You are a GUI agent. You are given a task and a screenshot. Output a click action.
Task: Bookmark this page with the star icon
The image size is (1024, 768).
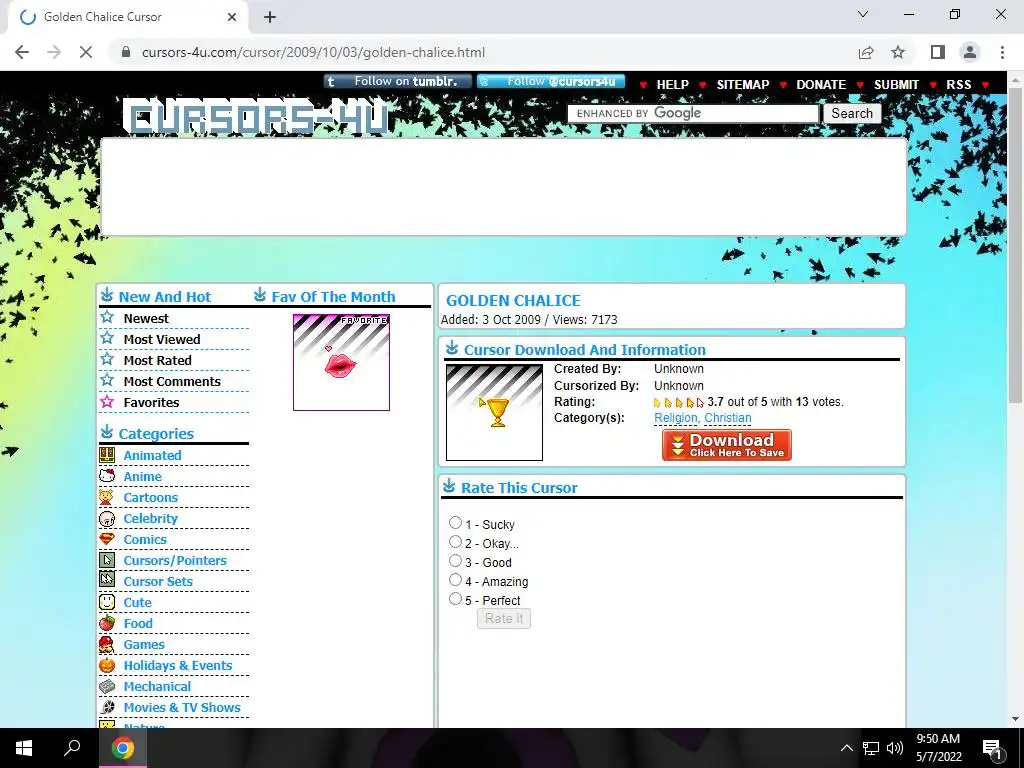[x=898, y=52]
